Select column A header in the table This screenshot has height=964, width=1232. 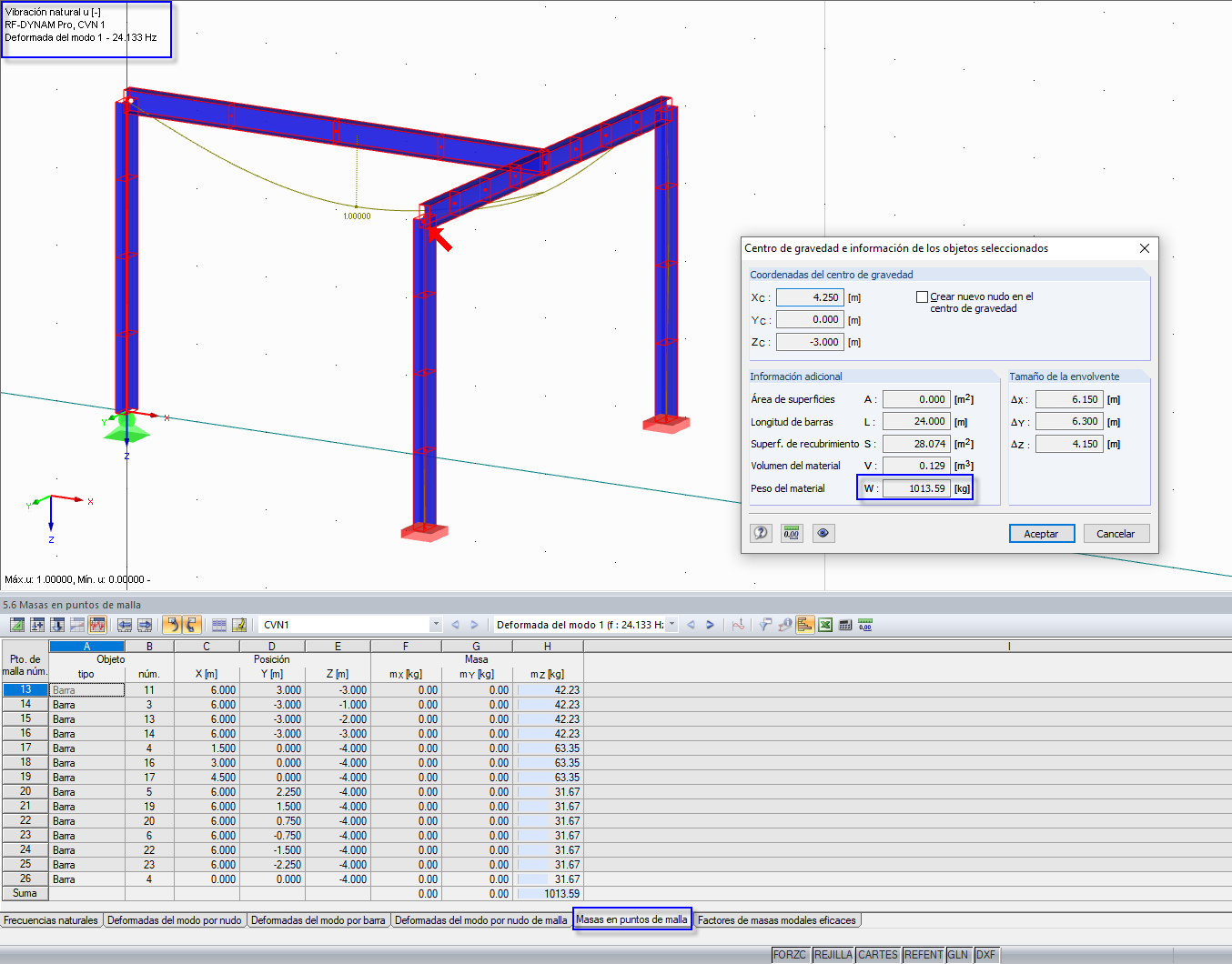(x=87, y=647)
